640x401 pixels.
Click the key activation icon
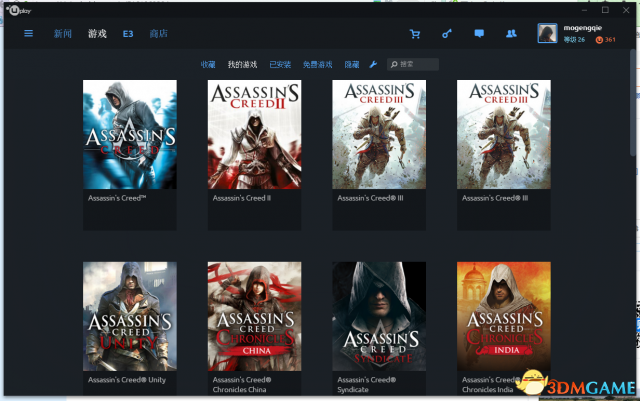point(447,34)
